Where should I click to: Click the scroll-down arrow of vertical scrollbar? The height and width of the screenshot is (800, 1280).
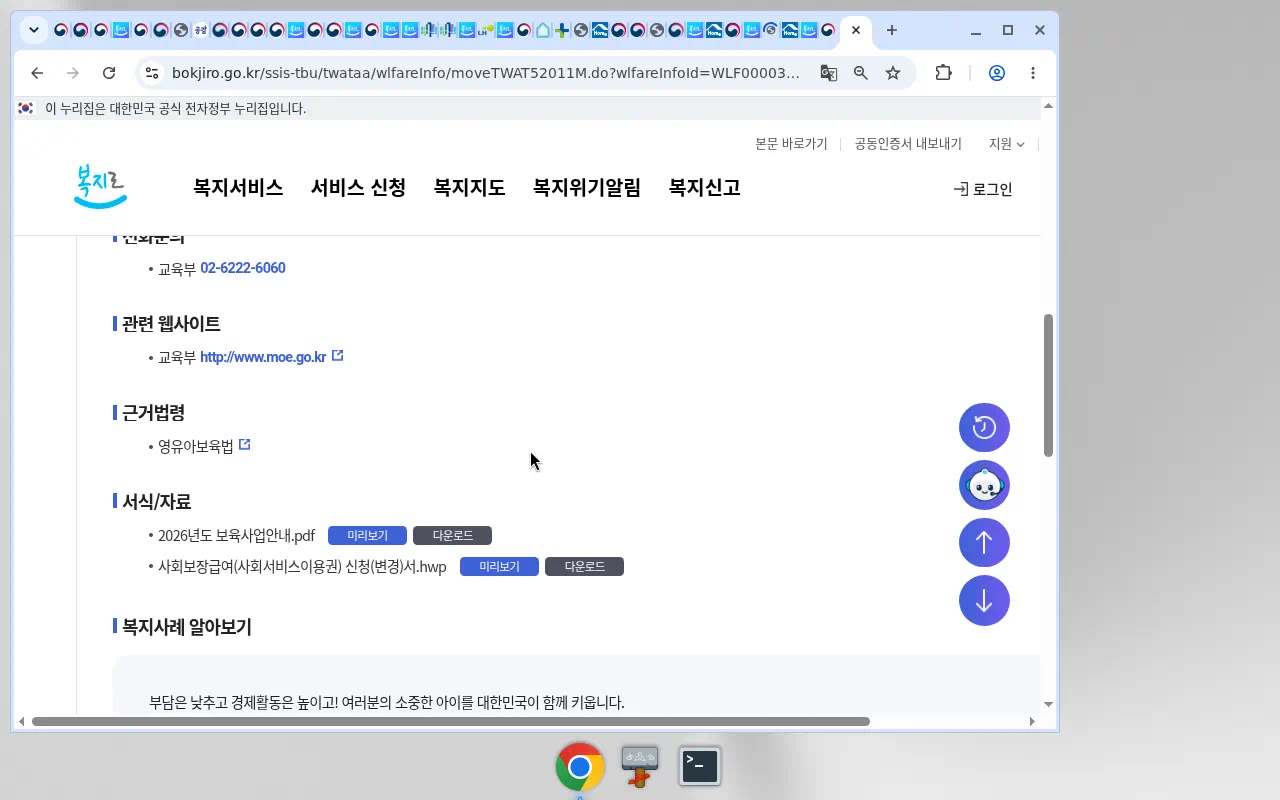(x=1048, y=704)
